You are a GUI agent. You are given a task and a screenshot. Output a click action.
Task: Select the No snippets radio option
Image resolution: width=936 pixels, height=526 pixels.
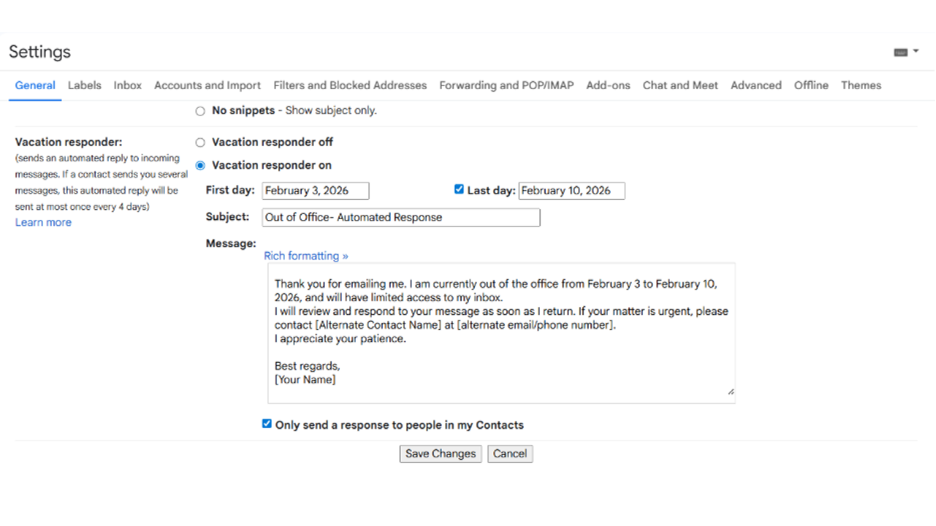[200, 111]
